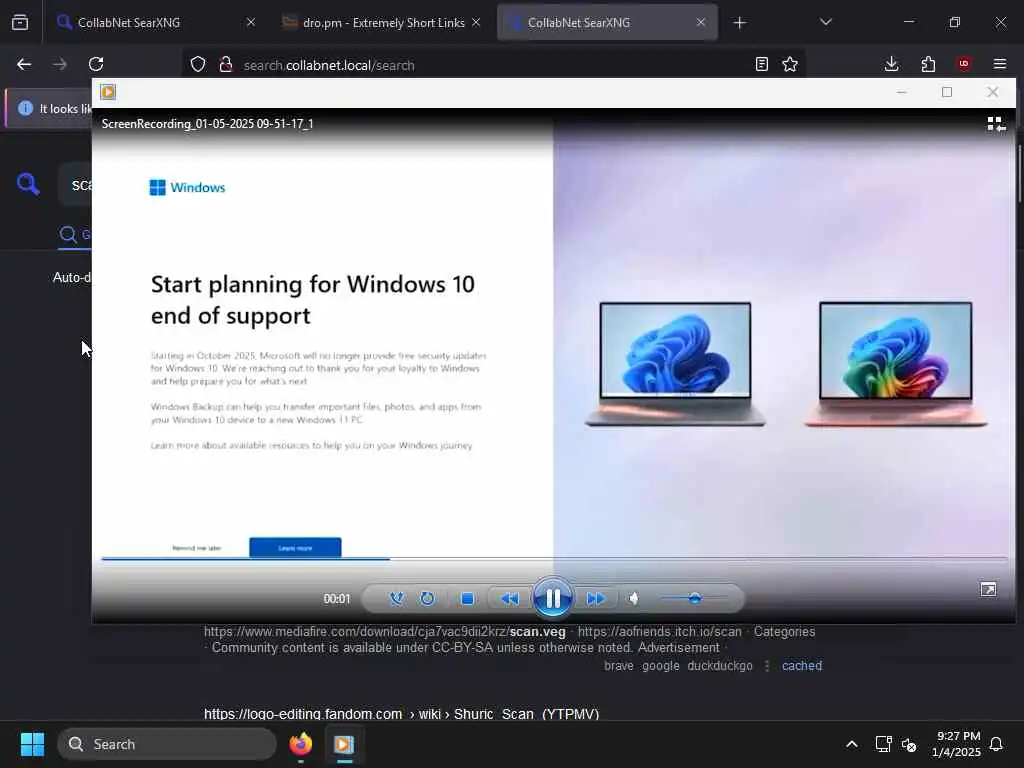Switch Media Player to full screen
1024x768 pixels.
click(988, 590)
